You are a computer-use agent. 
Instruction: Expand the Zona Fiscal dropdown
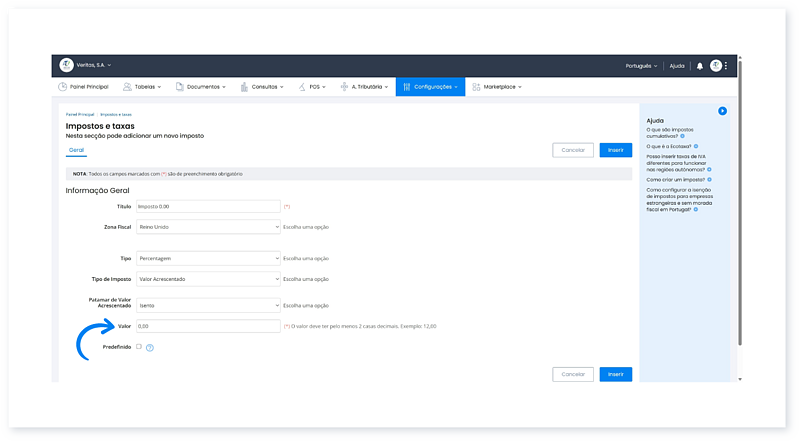pos(208,227)
